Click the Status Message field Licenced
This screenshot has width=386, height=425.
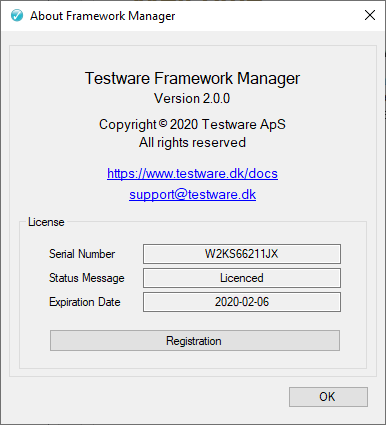click(242, 278)
